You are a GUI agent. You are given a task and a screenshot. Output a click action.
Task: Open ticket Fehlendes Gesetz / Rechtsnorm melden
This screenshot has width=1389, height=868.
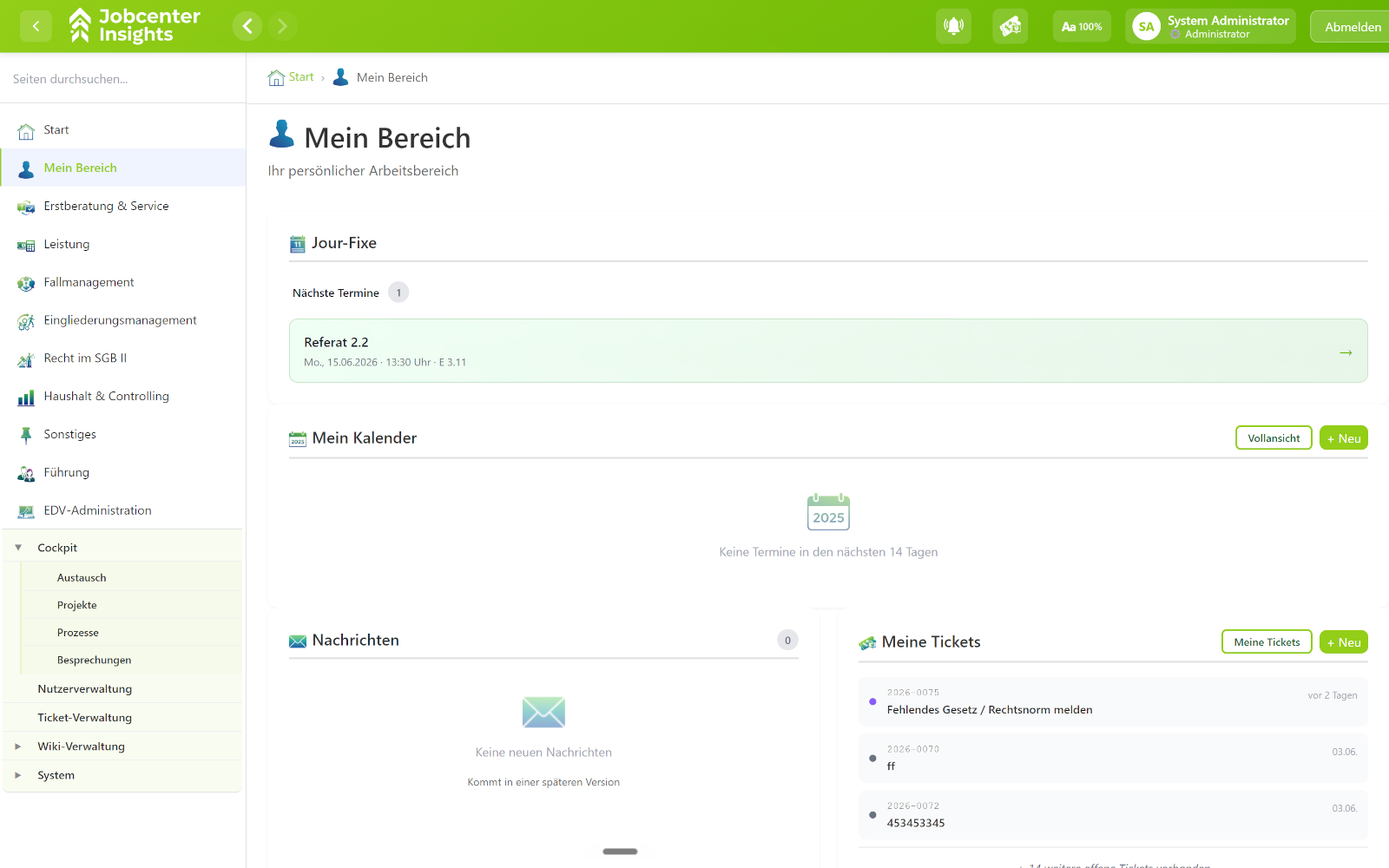point(1113,701)
